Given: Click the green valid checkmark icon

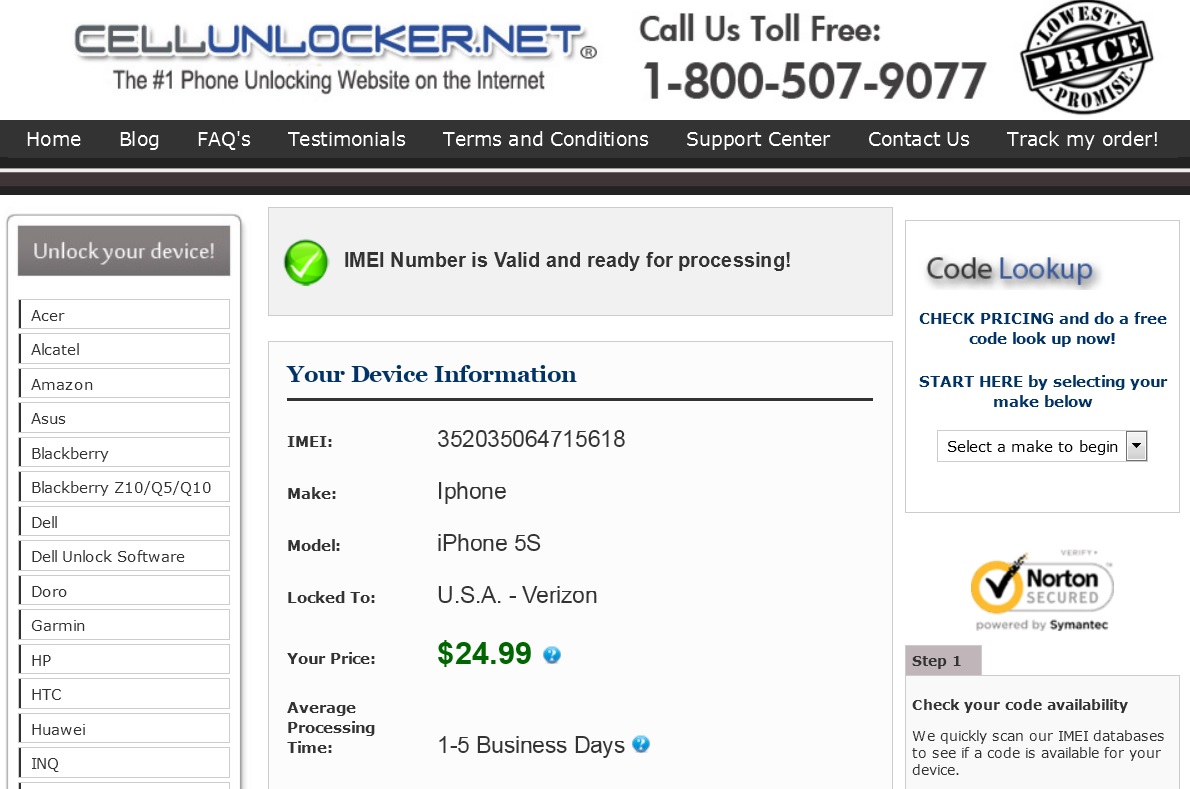Looking at the screenshot, I should (305, 262).
